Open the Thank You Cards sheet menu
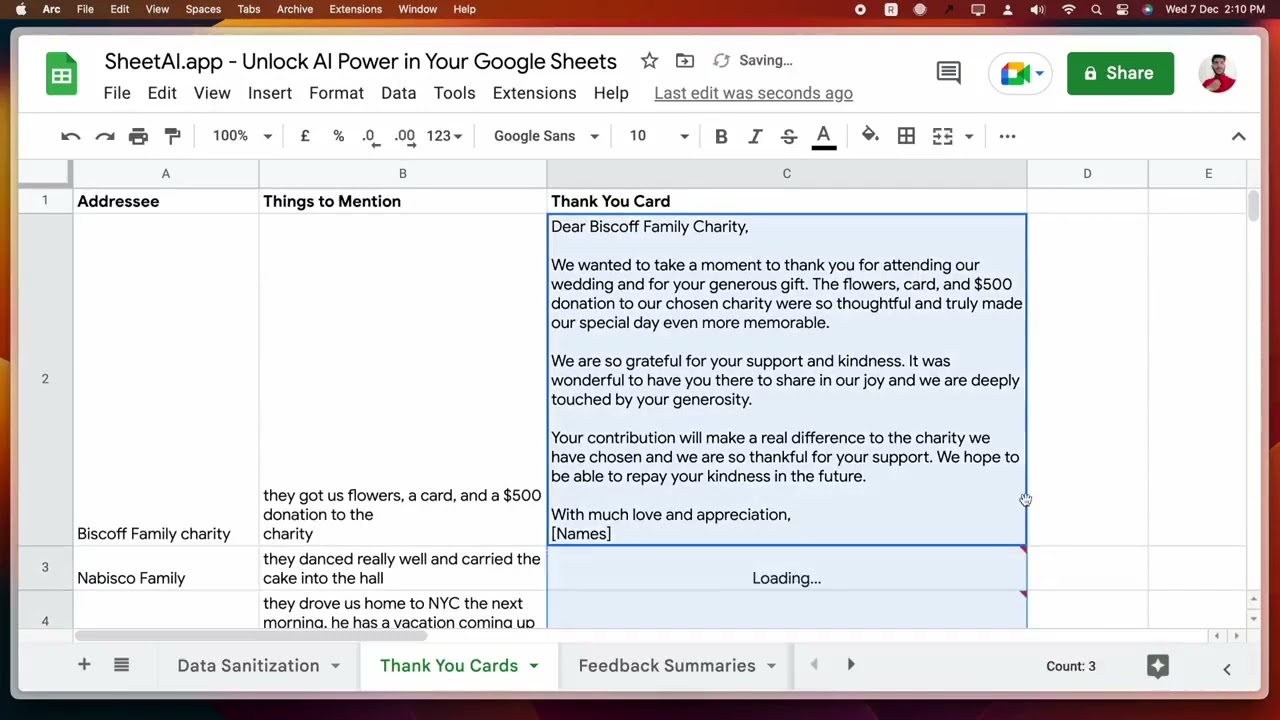The image size is (1280, 720). [x=533, y=665]
